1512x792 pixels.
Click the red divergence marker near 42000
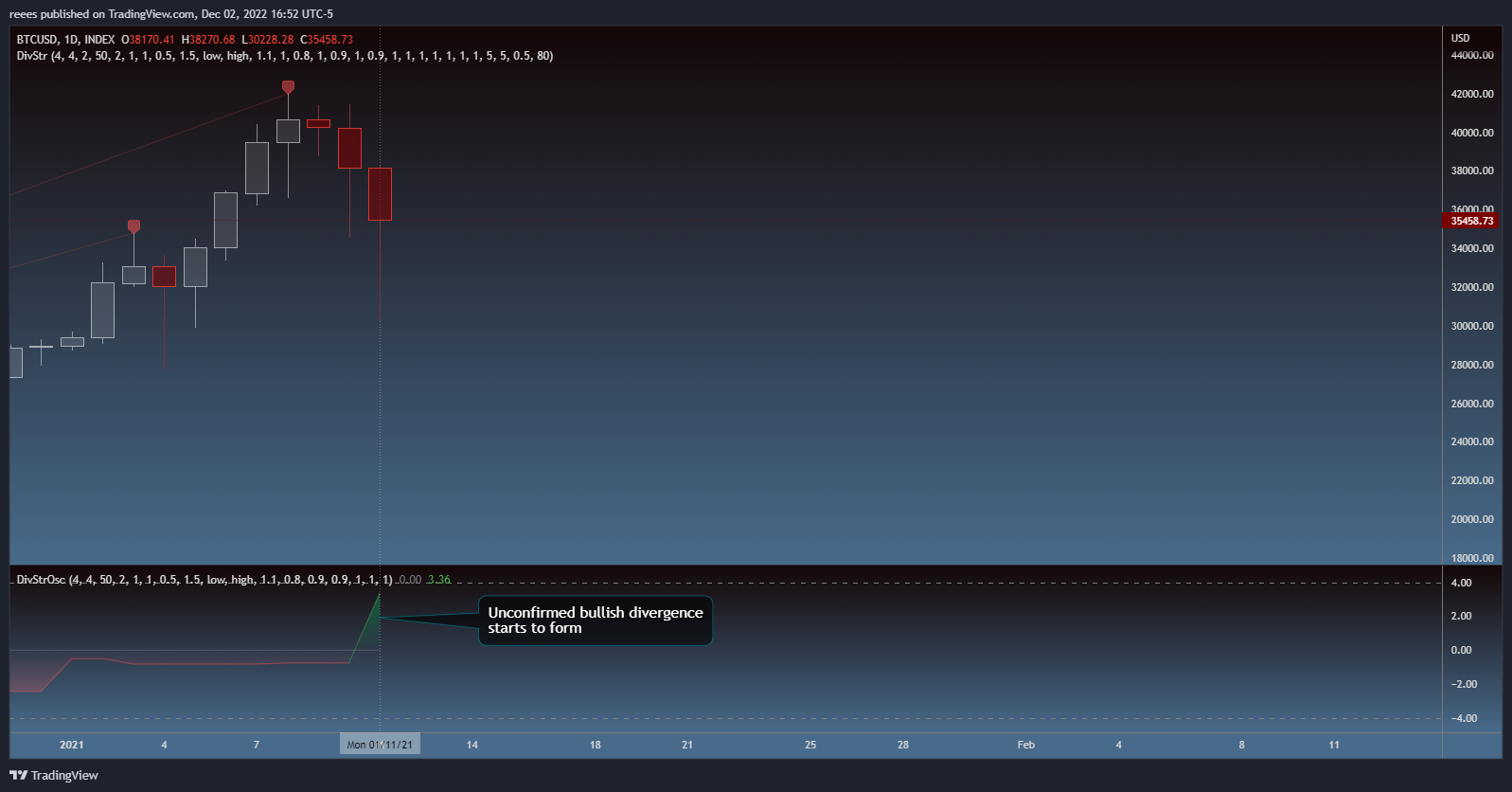click(288, 87)
